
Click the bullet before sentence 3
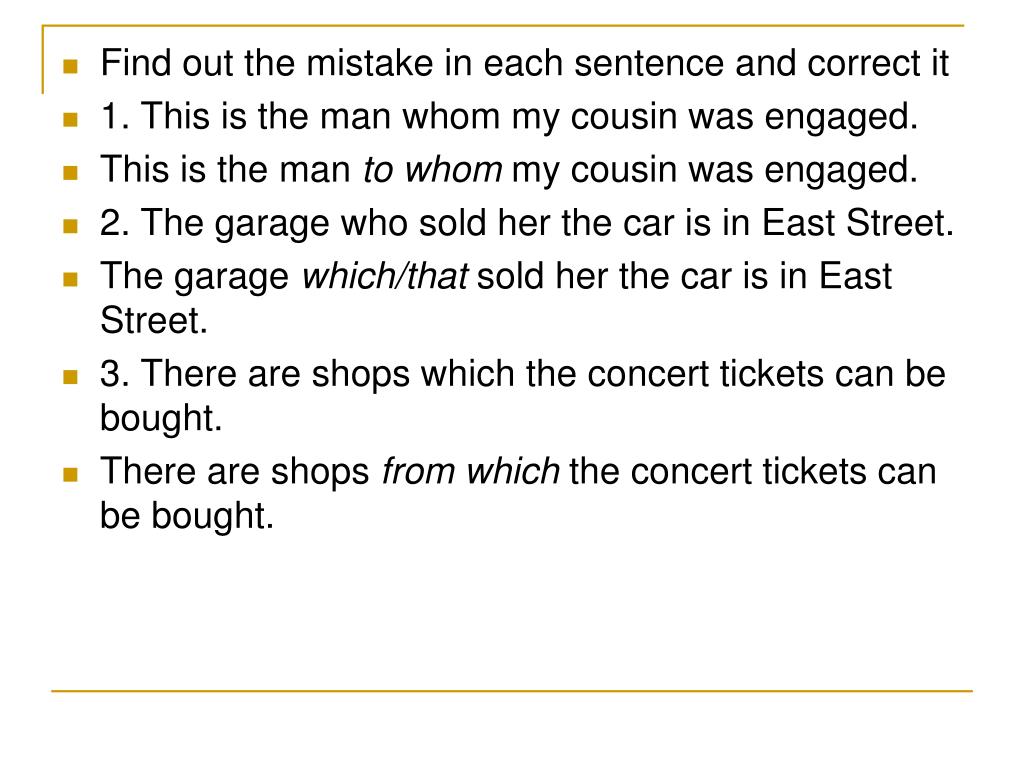[x=71, y=377]
